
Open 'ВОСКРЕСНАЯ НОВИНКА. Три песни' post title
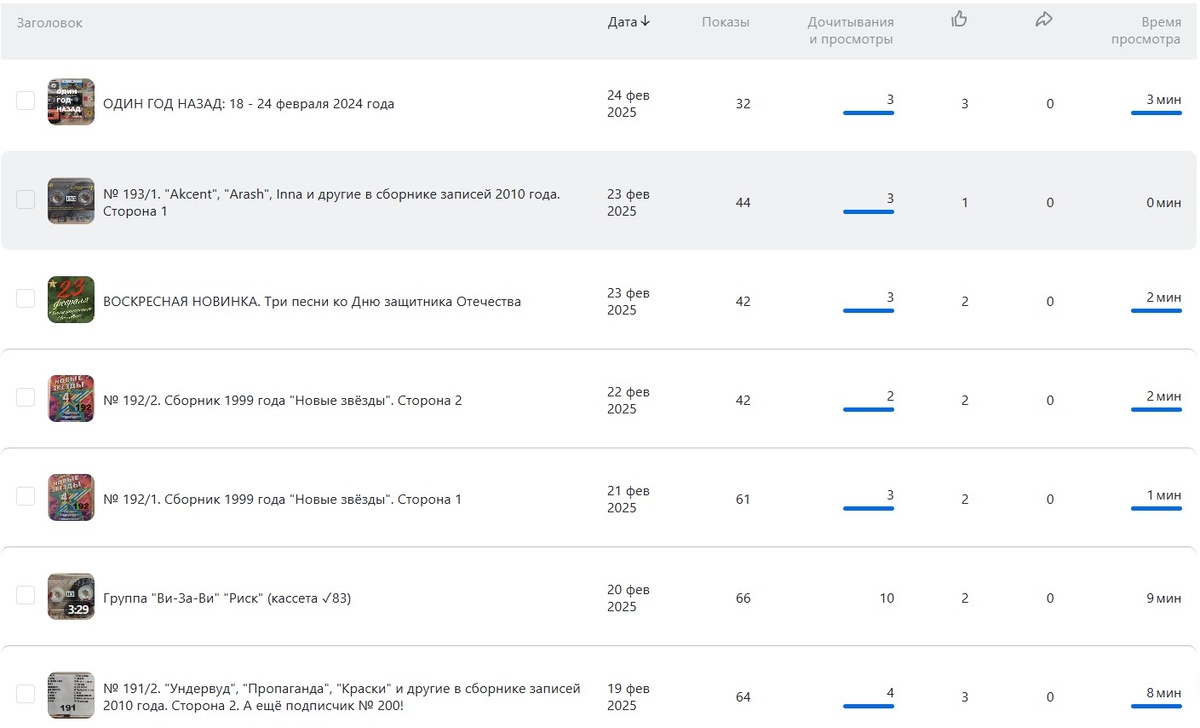pyautogui.click(x=312, y=301)
